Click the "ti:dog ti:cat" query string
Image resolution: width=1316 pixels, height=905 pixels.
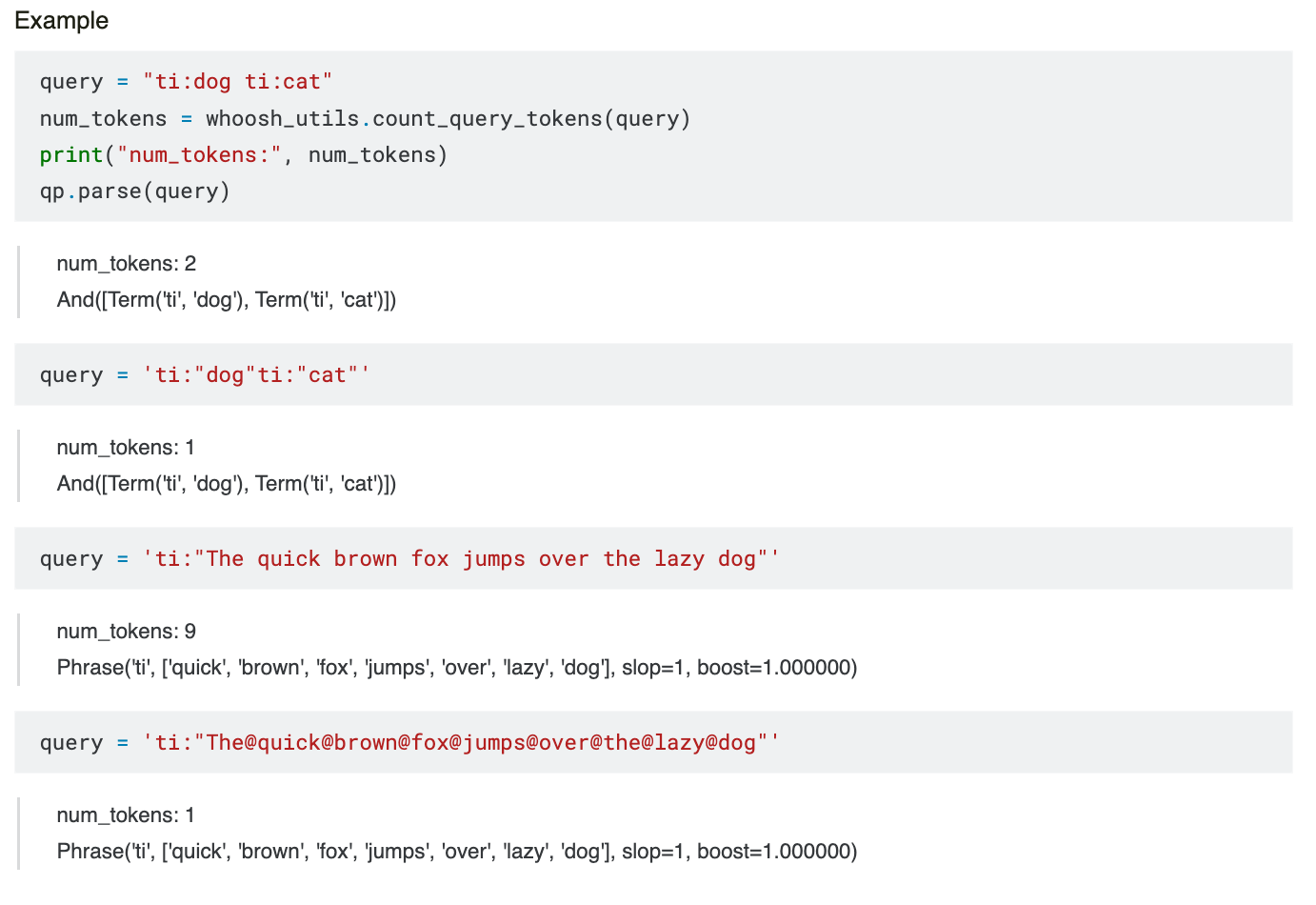click(237, 82)
